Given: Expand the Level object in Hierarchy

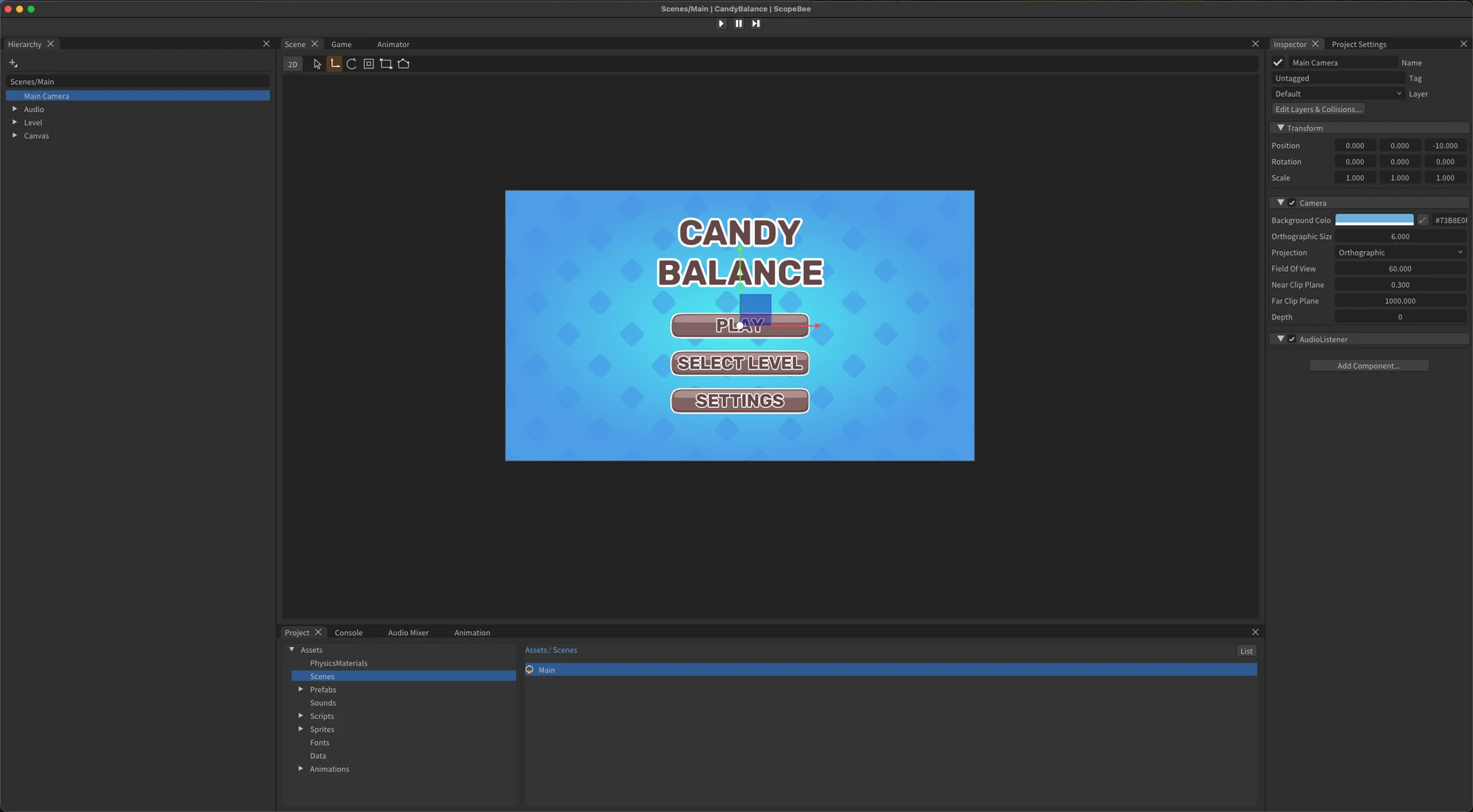Looking at the screenshot, I should [x=15, y=122].
